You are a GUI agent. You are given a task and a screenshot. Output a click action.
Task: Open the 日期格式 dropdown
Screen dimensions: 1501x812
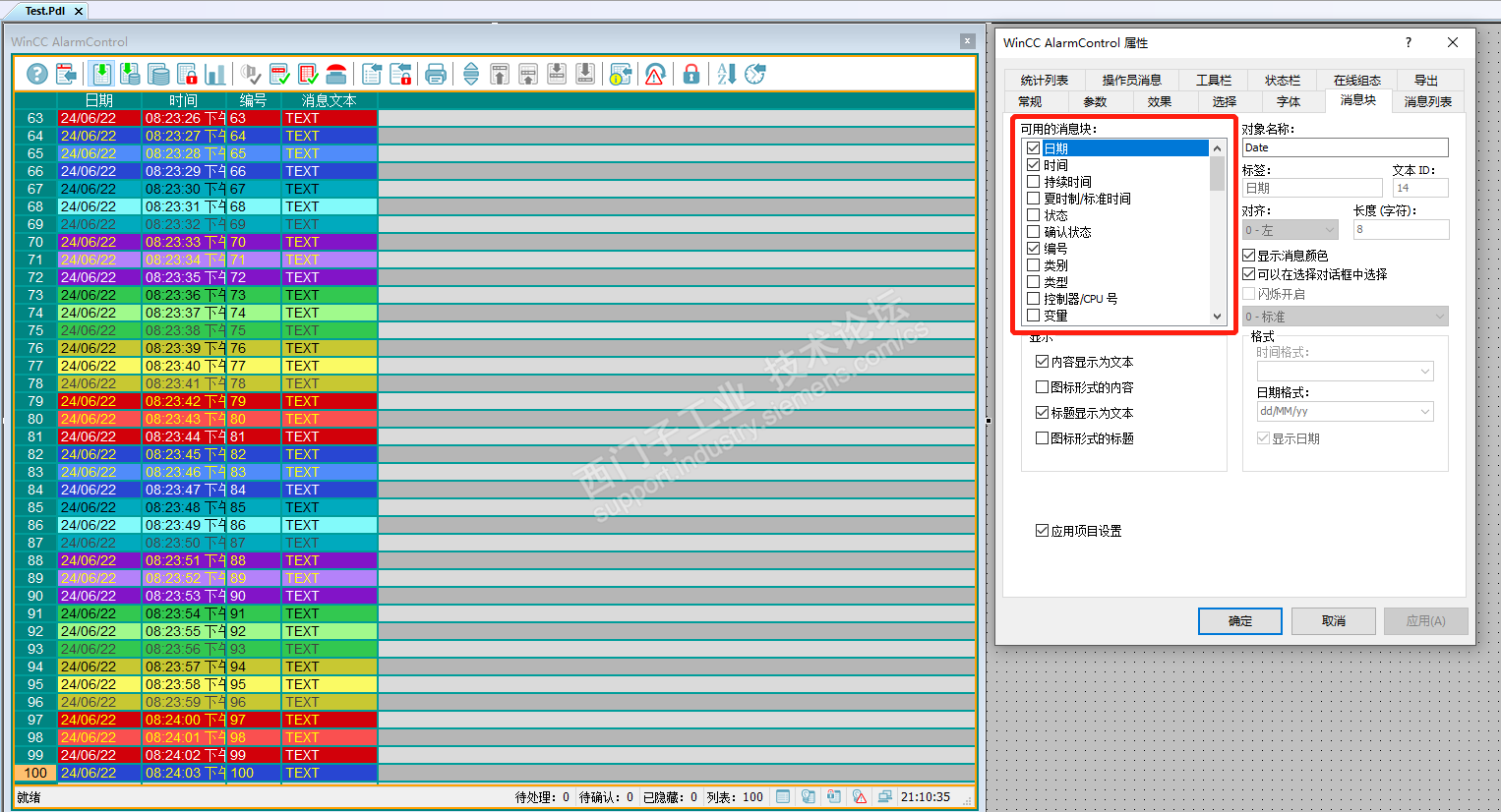1345,412
